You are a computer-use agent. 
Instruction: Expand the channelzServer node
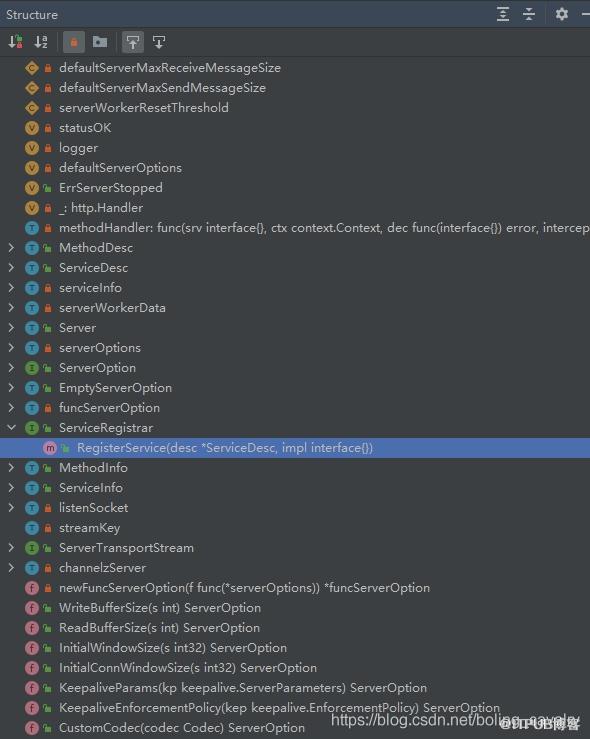tap(11, 567)
